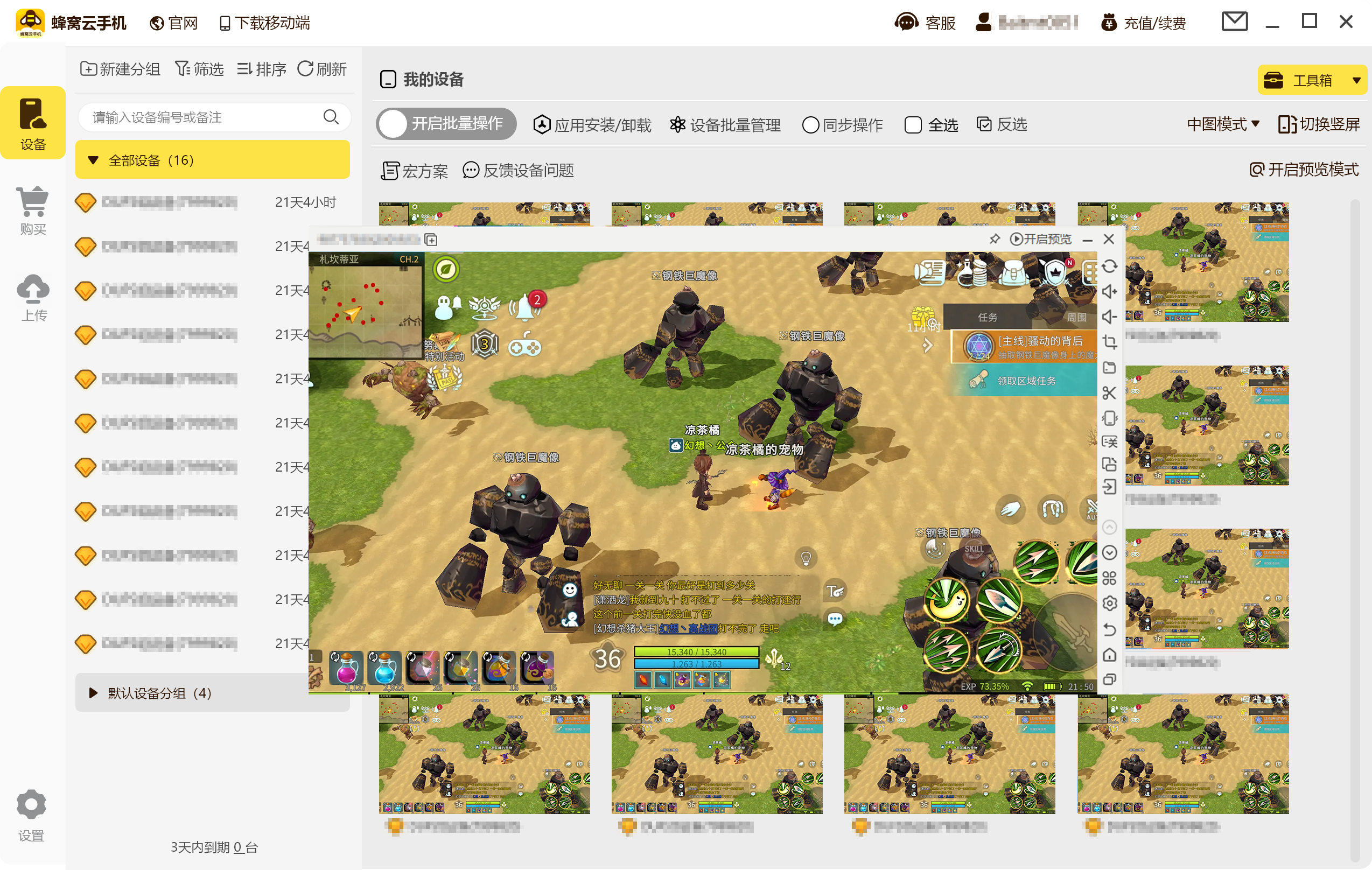This screenshot has height=870, width=1372.
Task: Collapse the 全部设备 (16) group
Action: click(x=213, y=159)
